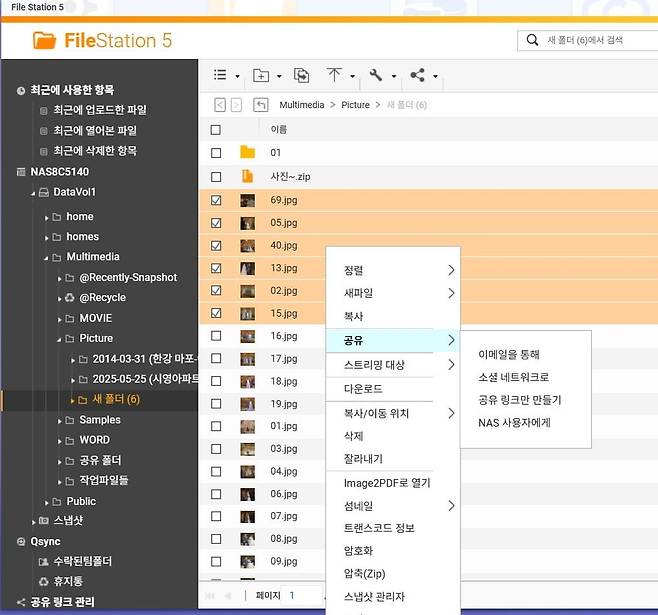Expand the MOVIE folder in tree
This screenshot has width=658, height=615.
click(59, 318)
